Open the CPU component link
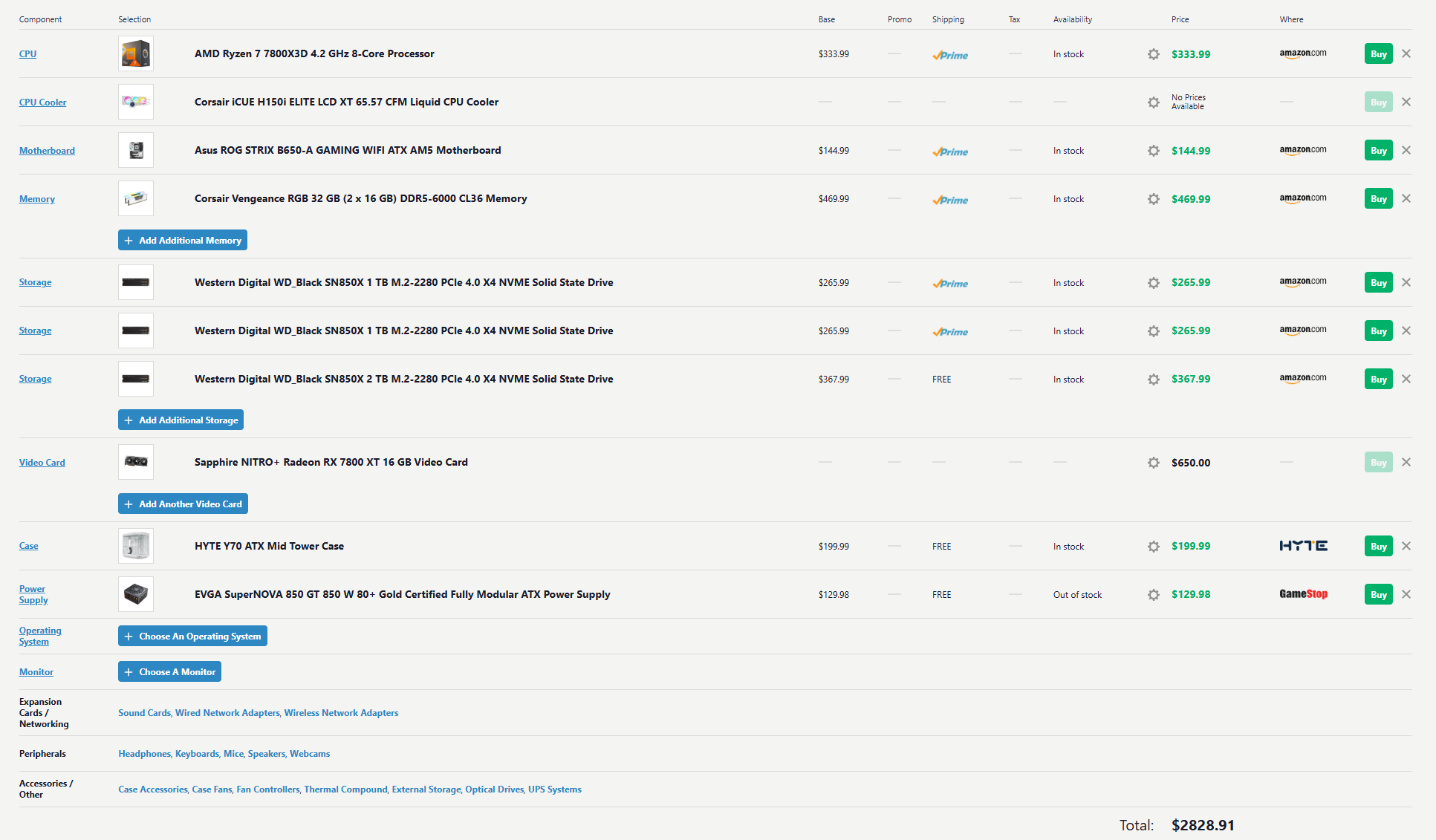 pos(27,54)
